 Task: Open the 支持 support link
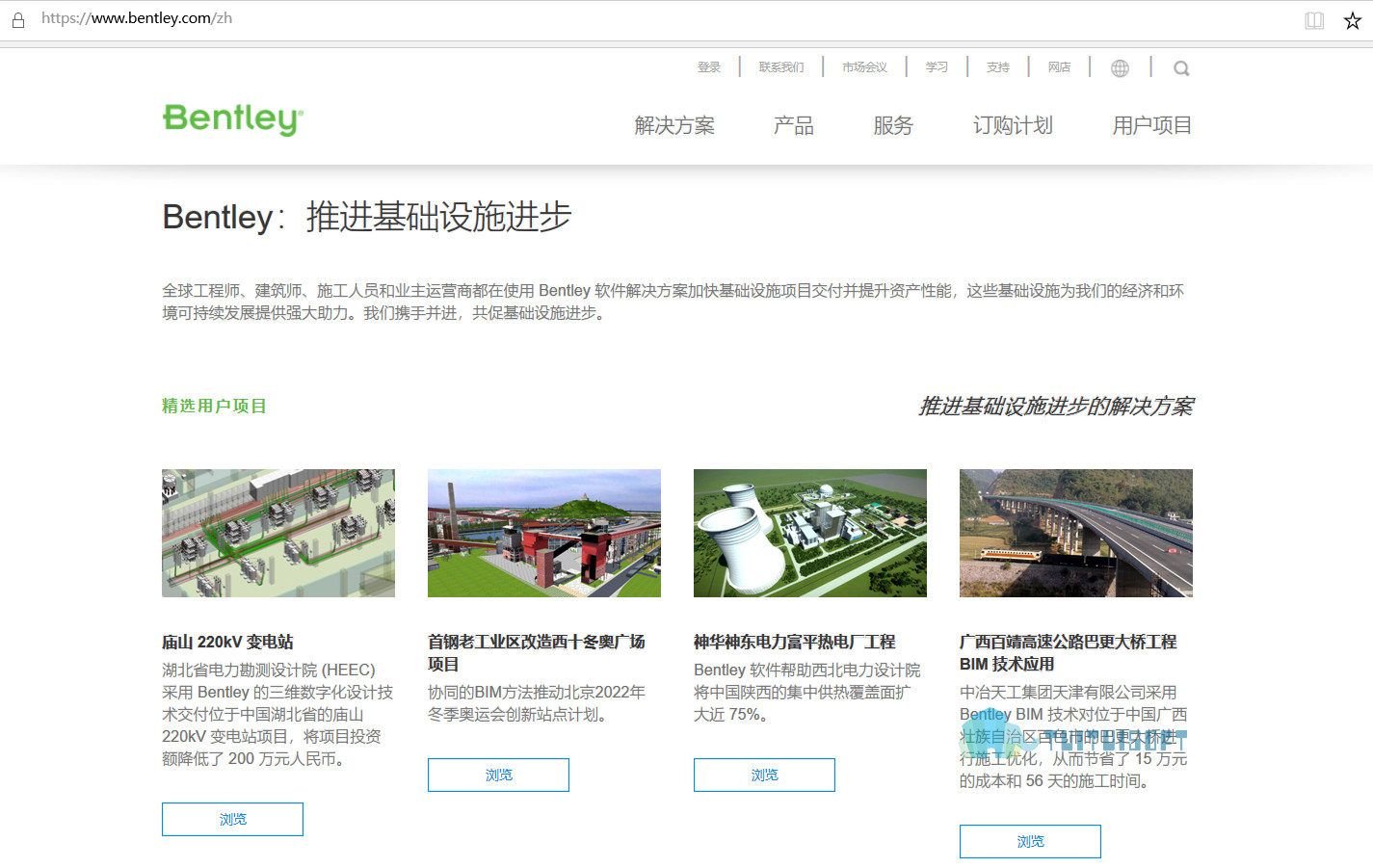[998, 67]
